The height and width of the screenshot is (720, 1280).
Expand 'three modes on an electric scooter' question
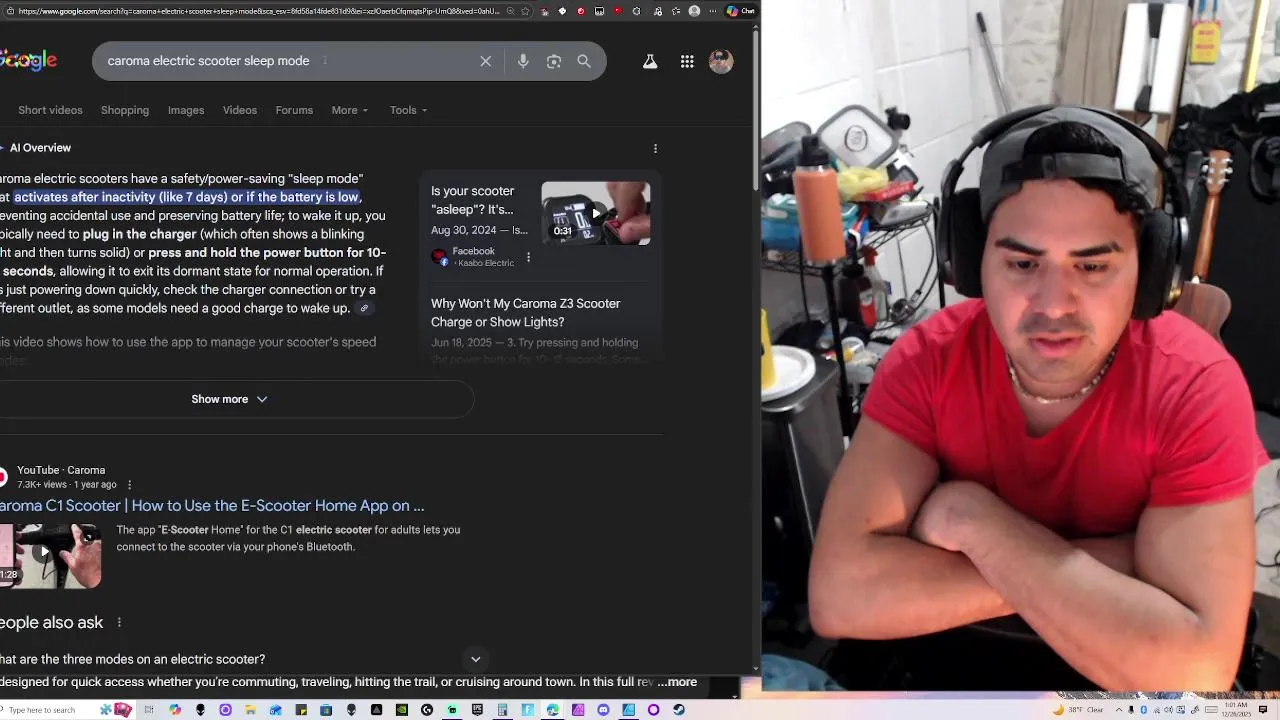[x=240, y=659]
